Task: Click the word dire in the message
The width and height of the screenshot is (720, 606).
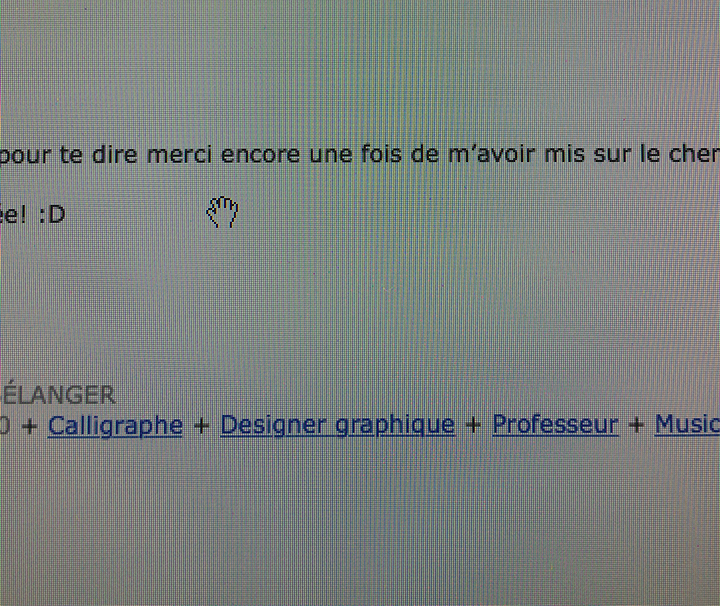Action: [x=114, y=154]
